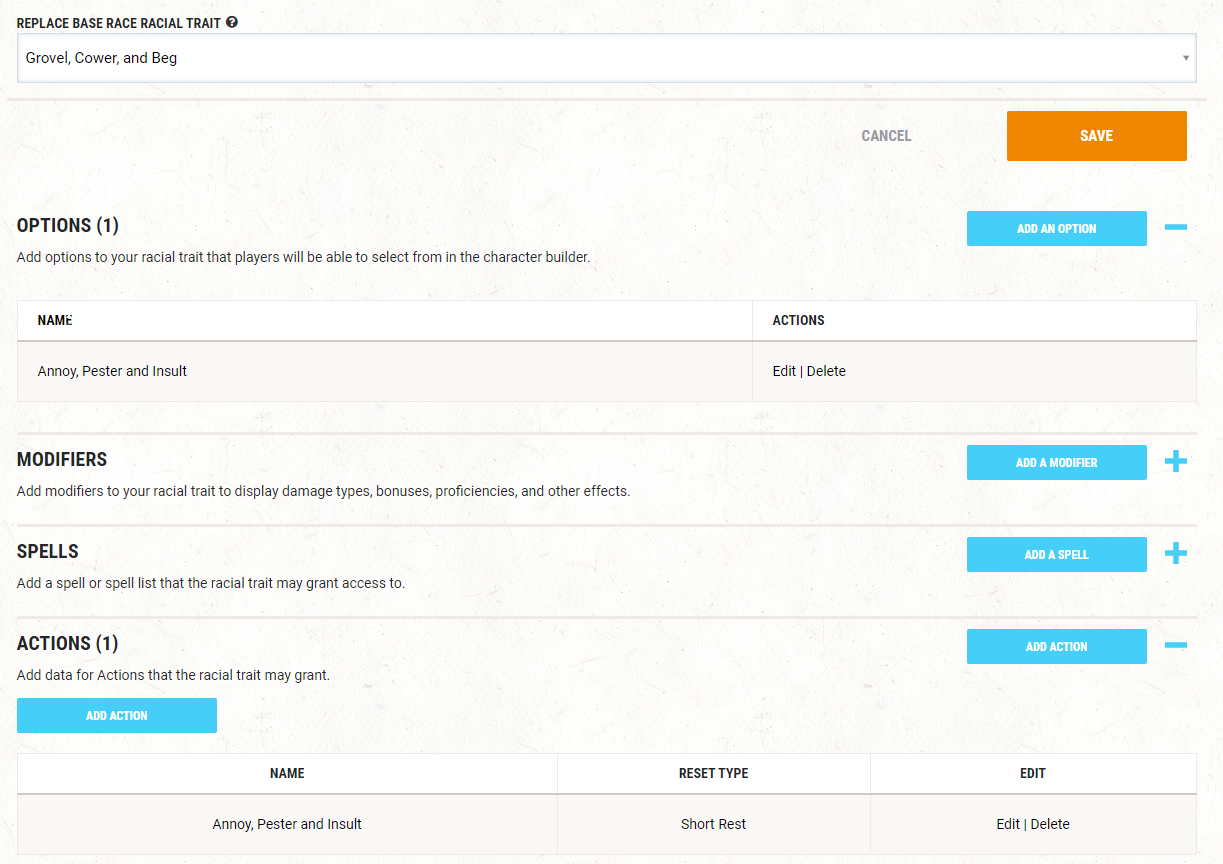Cancel the racial trait edit
Viewport: 1223px width, 864px height.
click(x=886, y=136)
